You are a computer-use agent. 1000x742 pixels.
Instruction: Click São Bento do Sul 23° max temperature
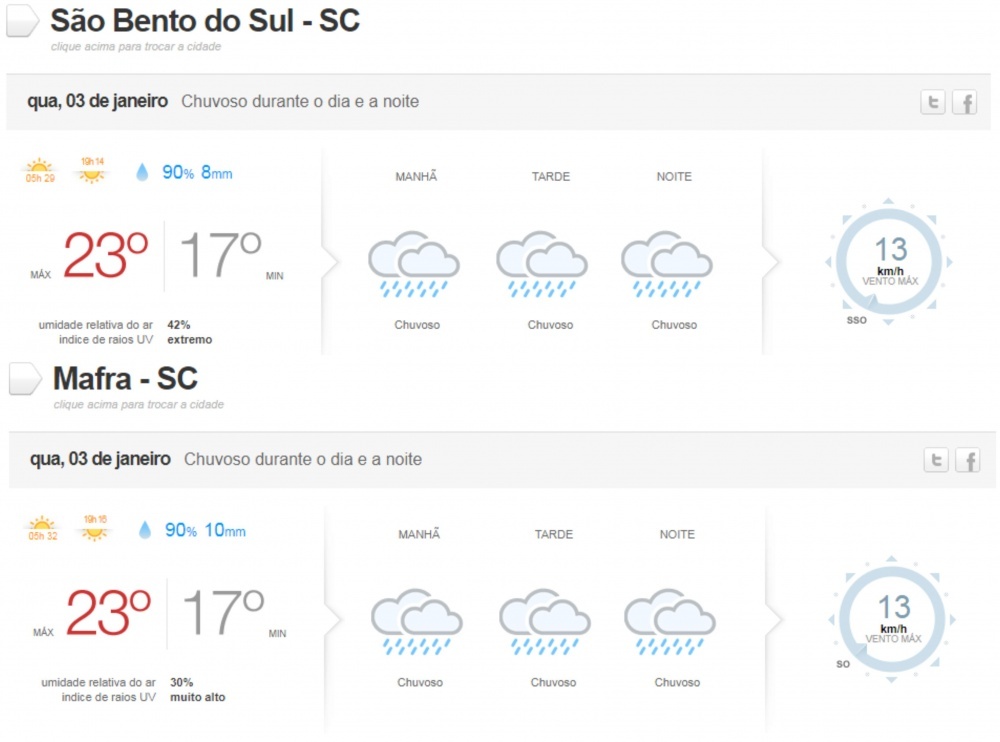(x=105, y=256)
